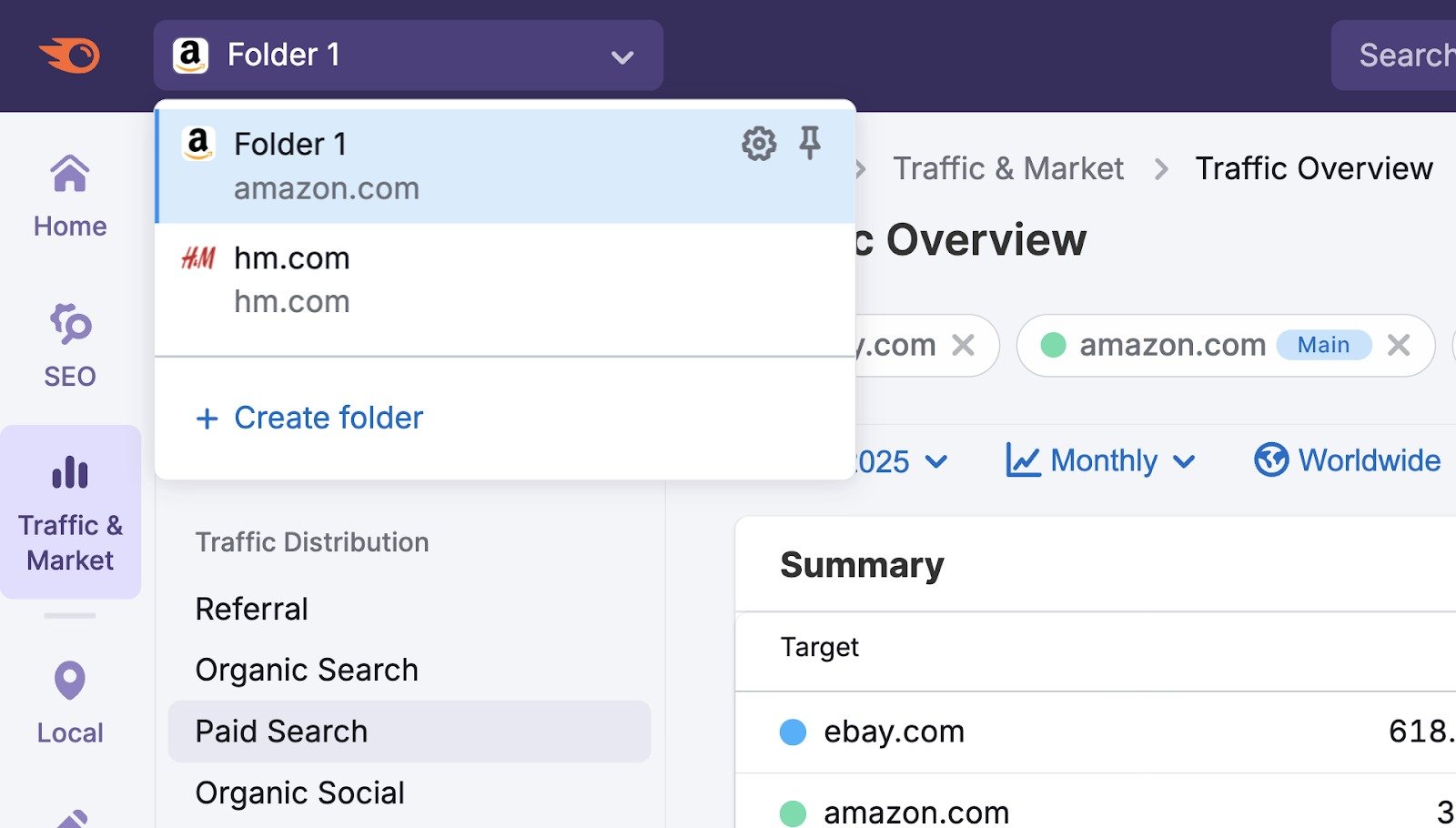Image resolution: width=1456 pixels, height=828 pixels.
Task: Click the Create folder link
Action: (x=309, y=418)
